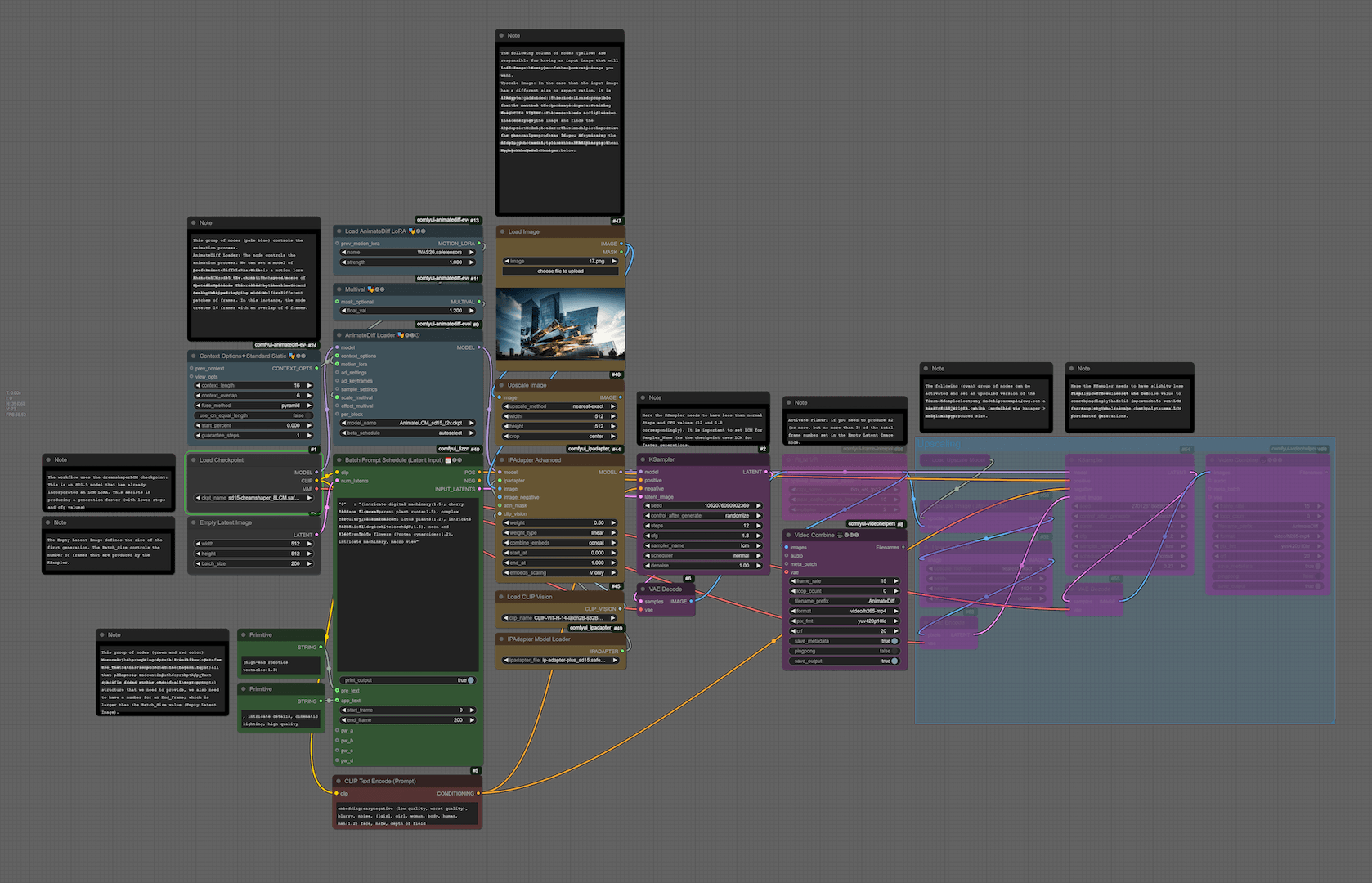Collapse the KSampler node via its title dot
Image resolution: width=1372 pixels, height=883 pixels.
click(x=643, y=459)
